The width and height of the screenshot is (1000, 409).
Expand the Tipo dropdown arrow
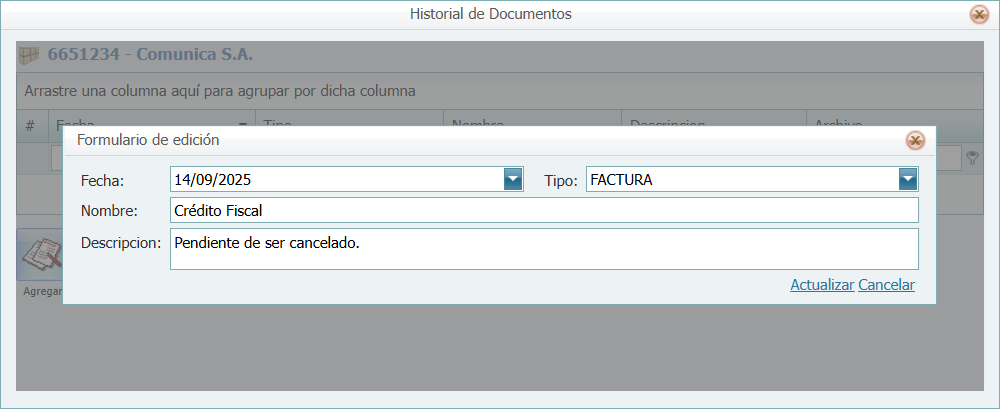point(907,180)
